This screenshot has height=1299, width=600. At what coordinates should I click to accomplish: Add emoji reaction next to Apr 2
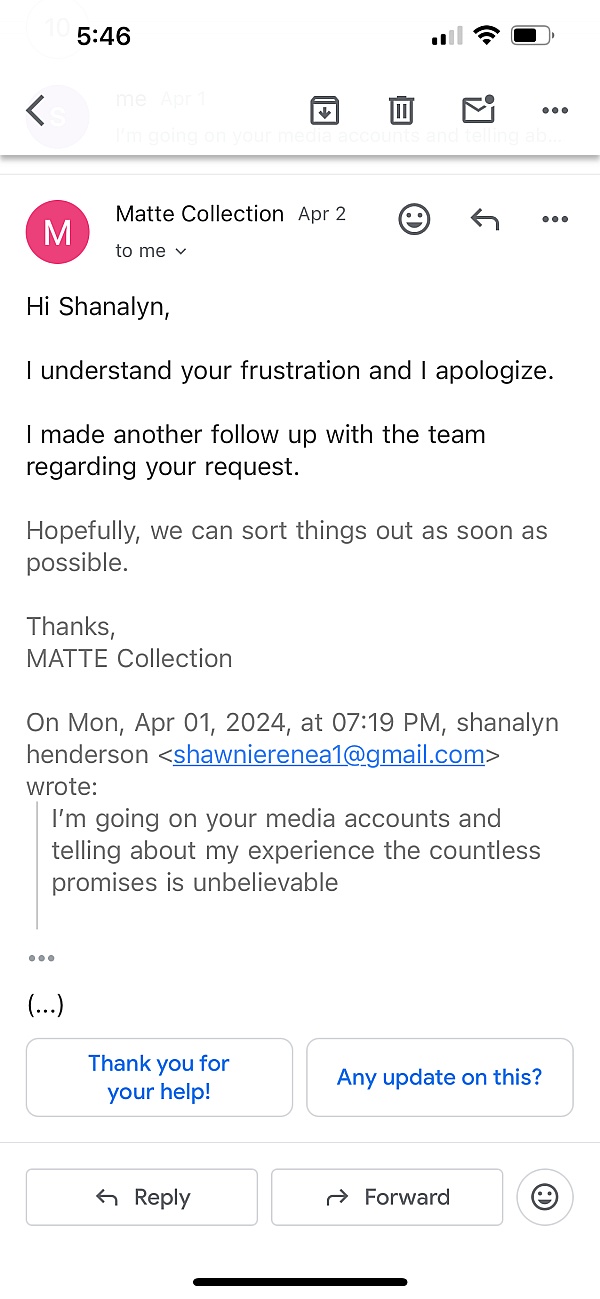414,219
